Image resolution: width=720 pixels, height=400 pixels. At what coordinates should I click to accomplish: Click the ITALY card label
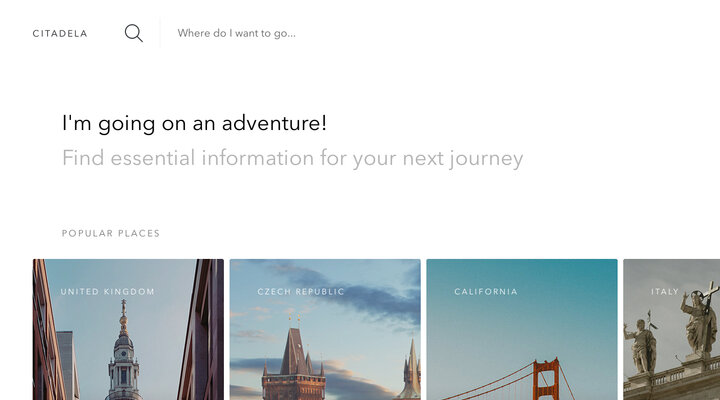[664, 292]
